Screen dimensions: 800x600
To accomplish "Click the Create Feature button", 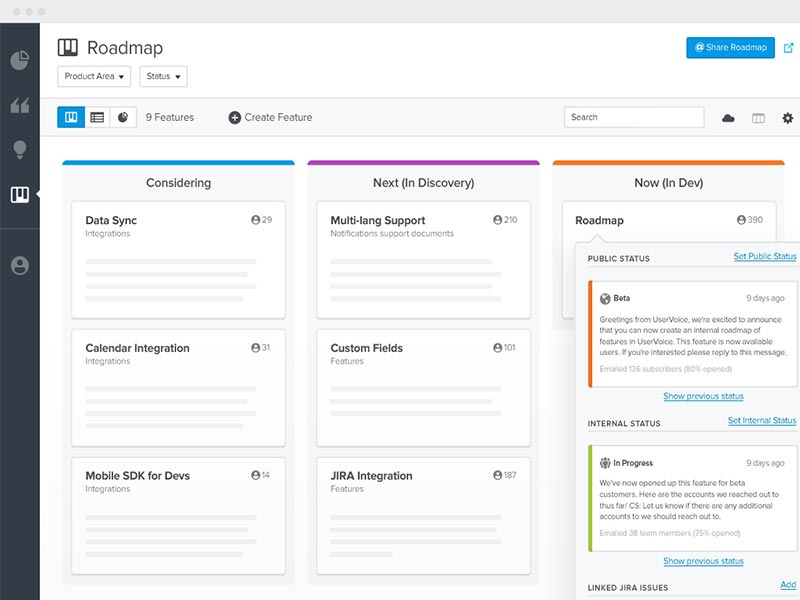I will tap(270, 117).
